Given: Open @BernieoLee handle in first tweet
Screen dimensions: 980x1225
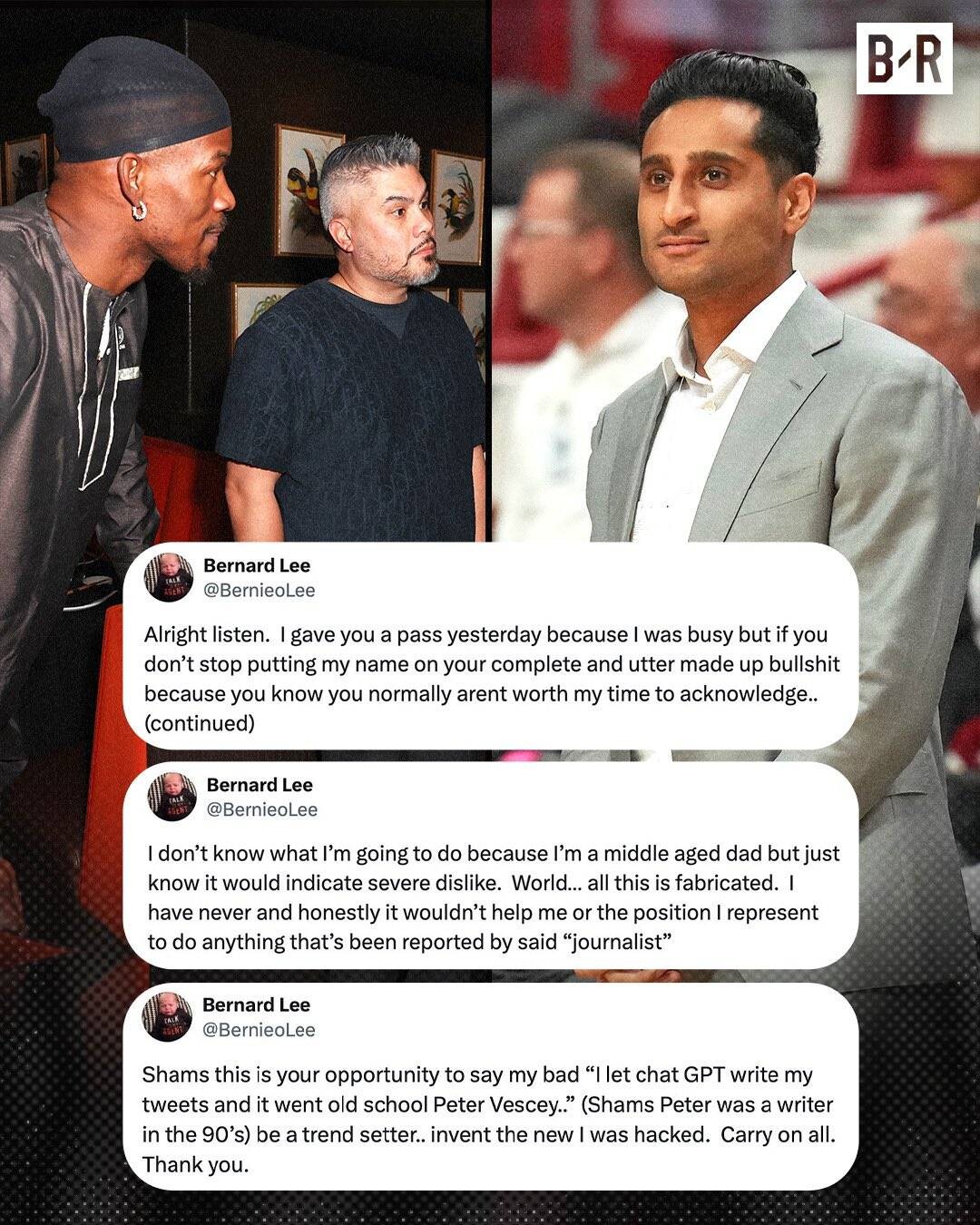Looking at the screenshot, I should pyautogui.click(x=259, y=590).
